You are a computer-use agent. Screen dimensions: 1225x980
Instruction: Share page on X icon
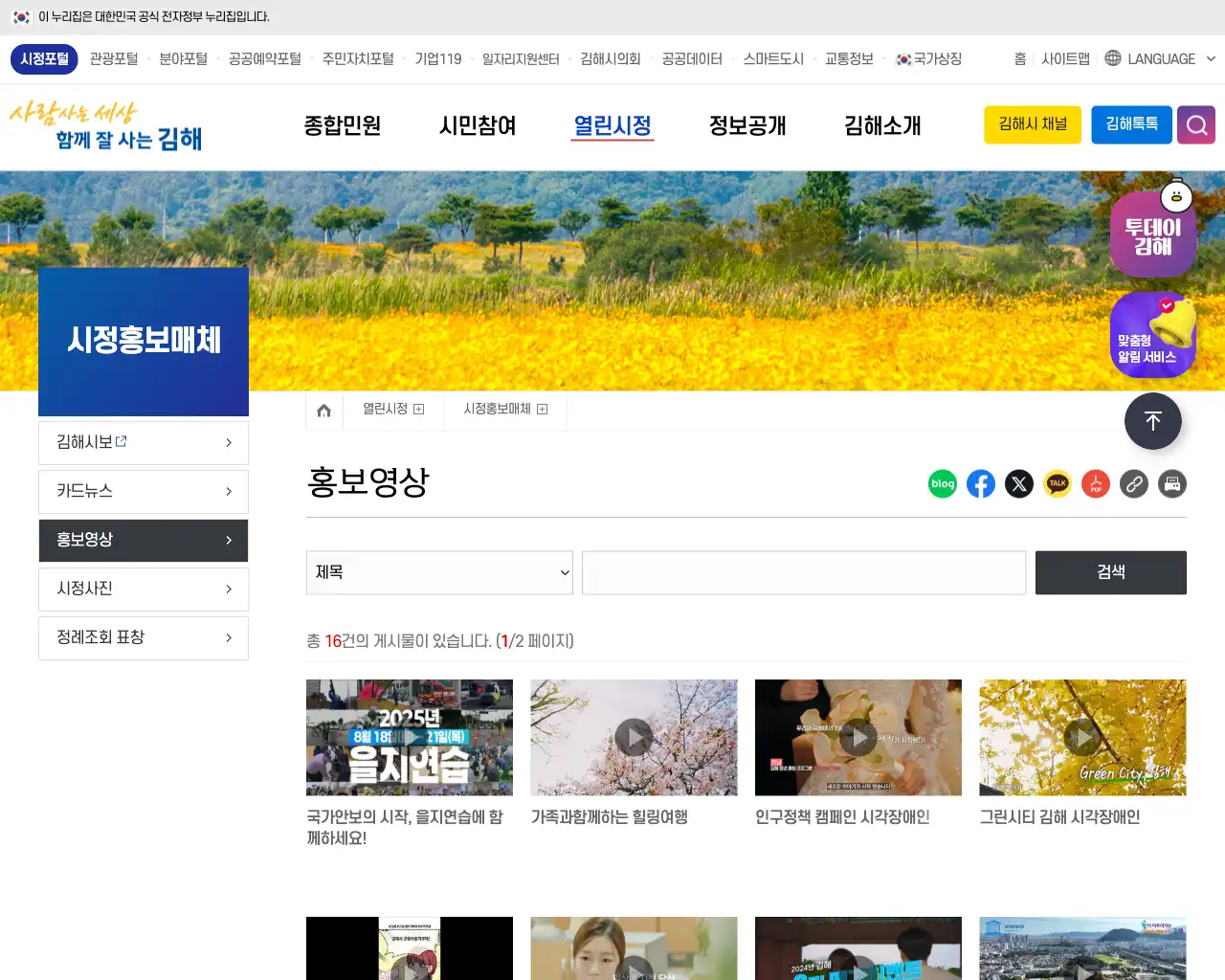point(1019,484)
